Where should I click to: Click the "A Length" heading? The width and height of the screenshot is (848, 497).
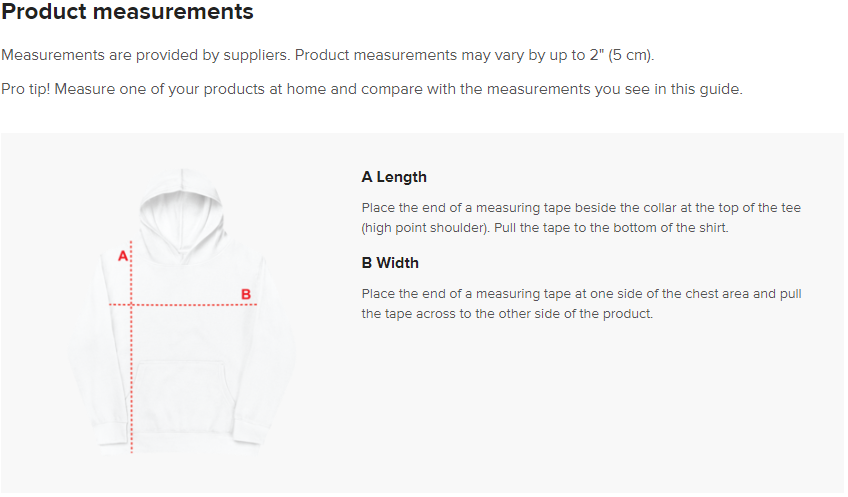(x=394, y=177)
